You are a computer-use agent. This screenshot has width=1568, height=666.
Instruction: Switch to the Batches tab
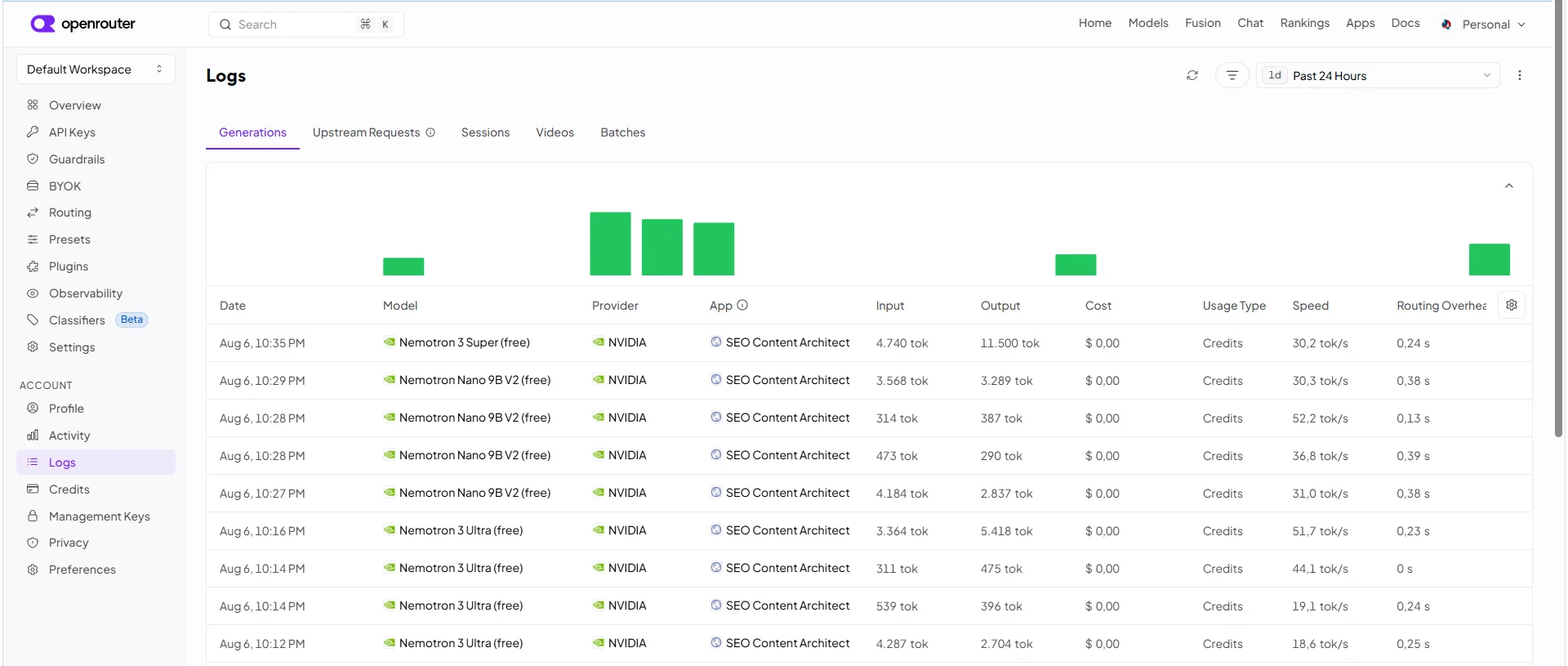click(x=622, y=132)
